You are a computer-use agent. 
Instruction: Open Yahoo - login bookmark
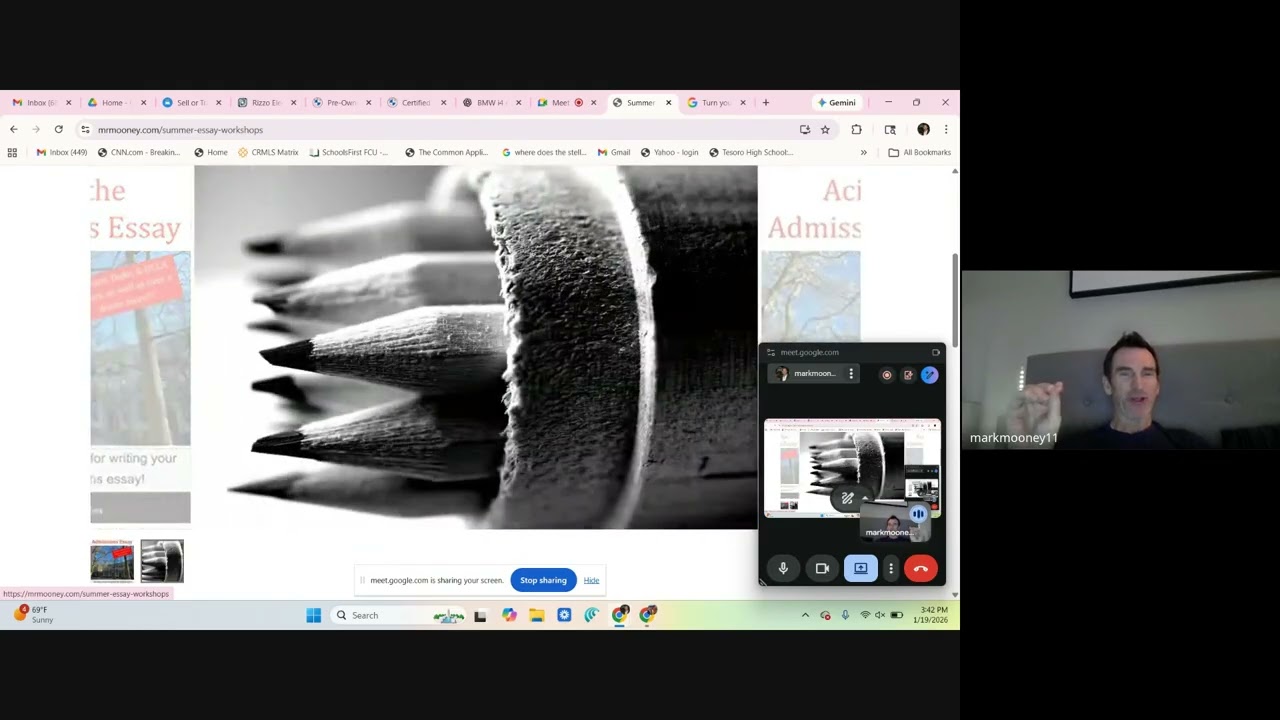669,152
